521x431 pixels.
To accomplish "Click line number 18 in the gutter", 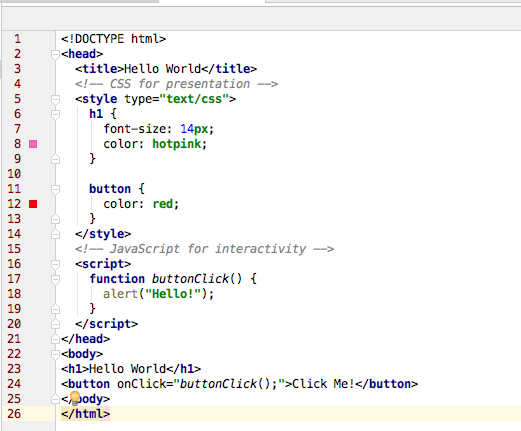I will (x=14, y=294).
